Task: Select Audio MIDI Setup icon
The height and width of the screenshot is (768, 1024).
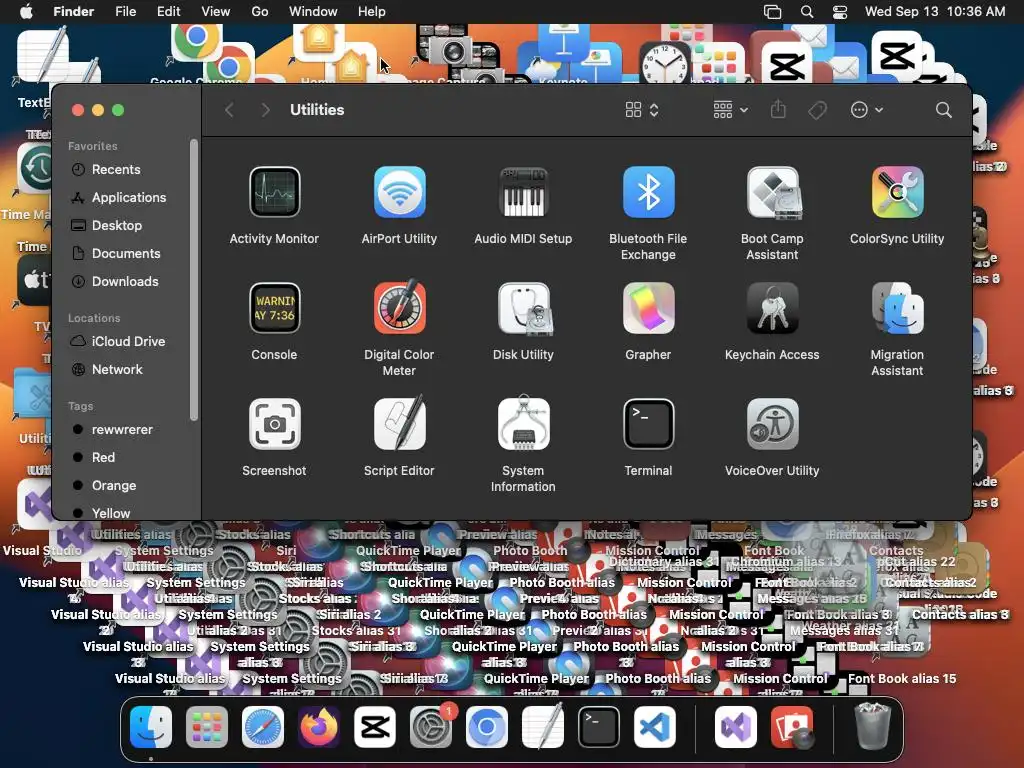Action: click(x=523, y=192)
